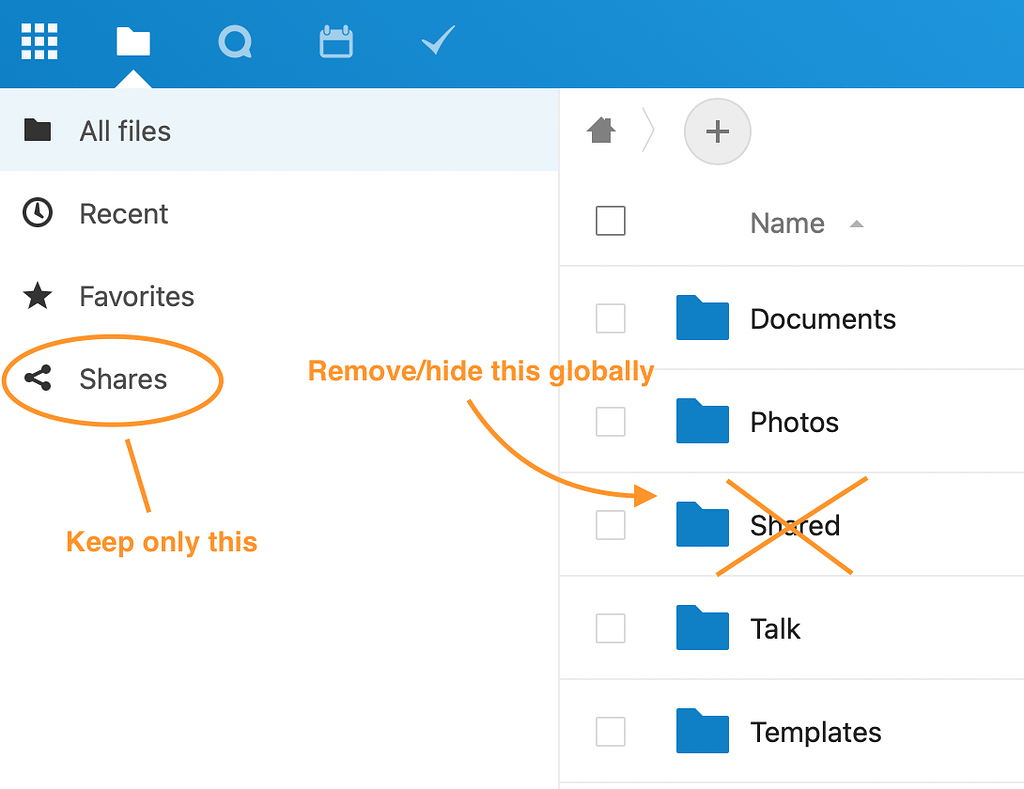
Task: Navigate home using the breadcrumb house icon
Action: [x=600, y=131]
